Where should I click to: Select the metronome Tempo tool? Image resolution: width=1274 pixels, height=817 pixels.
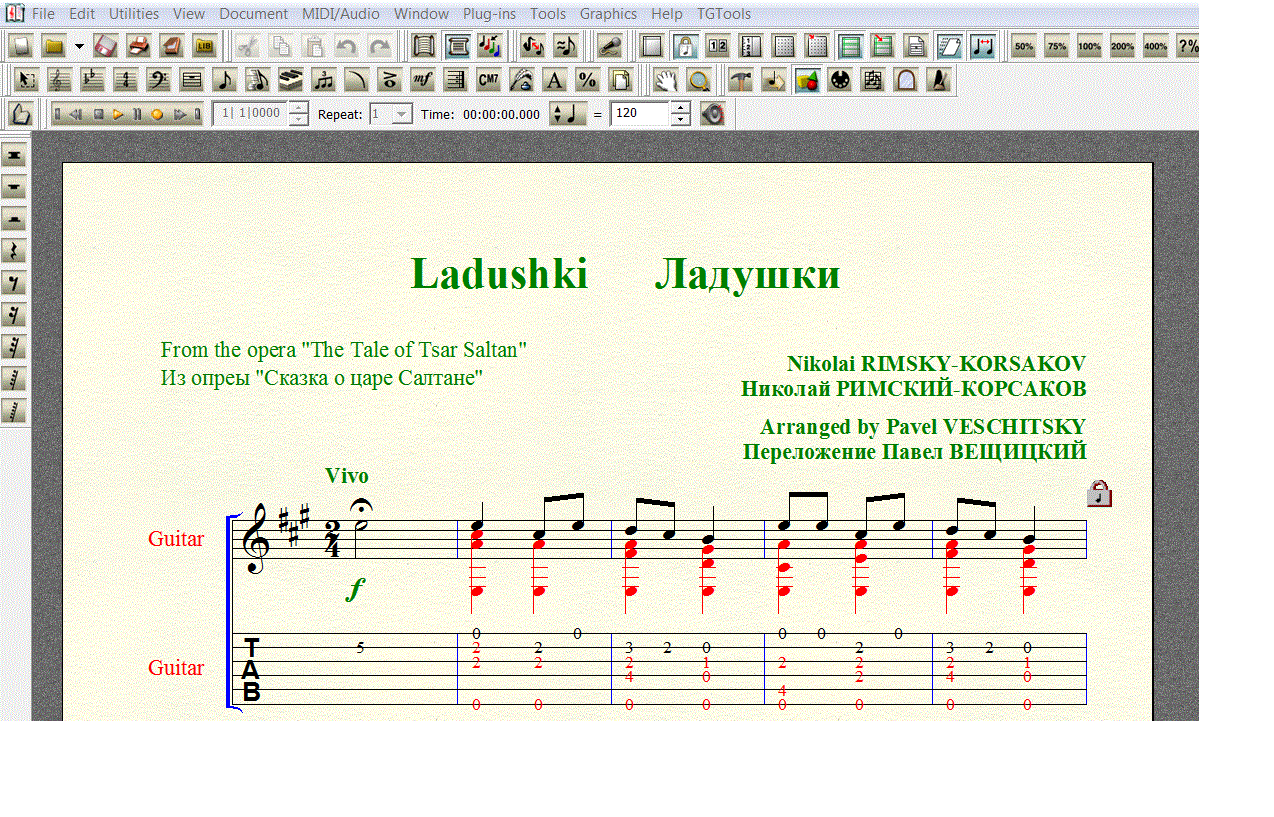click(939, 80)
